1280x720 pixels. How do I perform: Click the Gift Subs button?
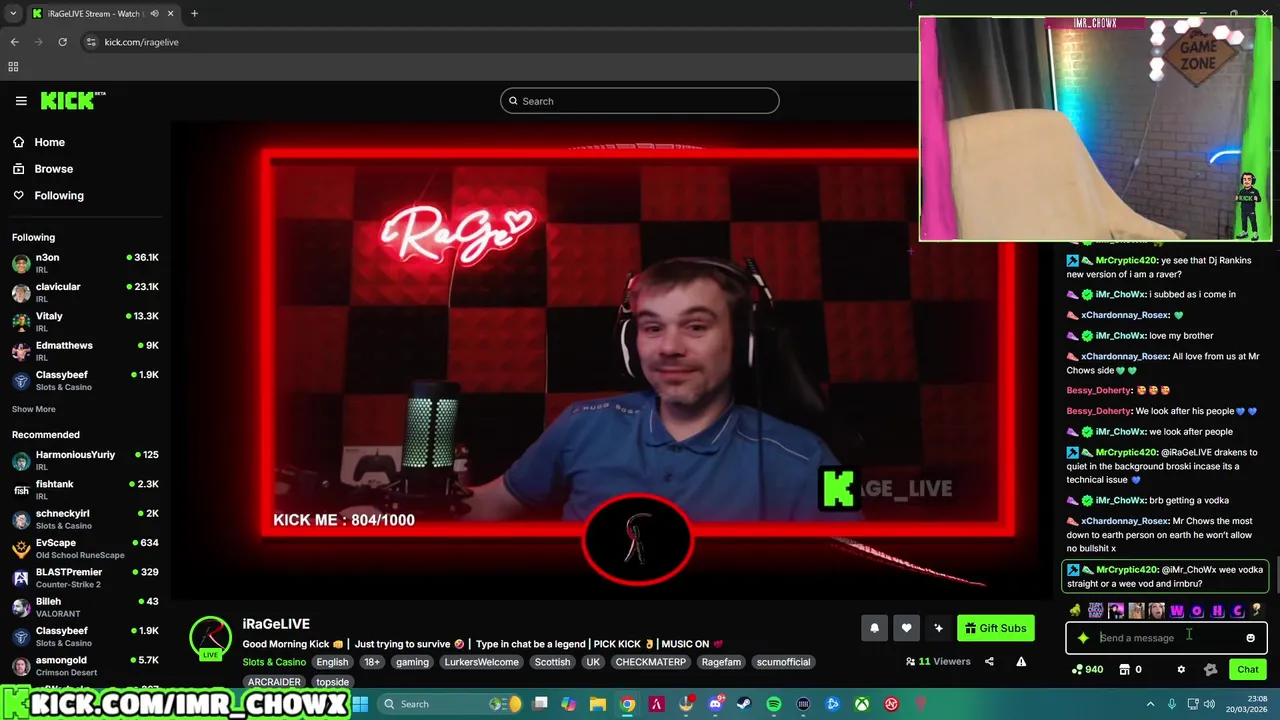pos(995,628)
